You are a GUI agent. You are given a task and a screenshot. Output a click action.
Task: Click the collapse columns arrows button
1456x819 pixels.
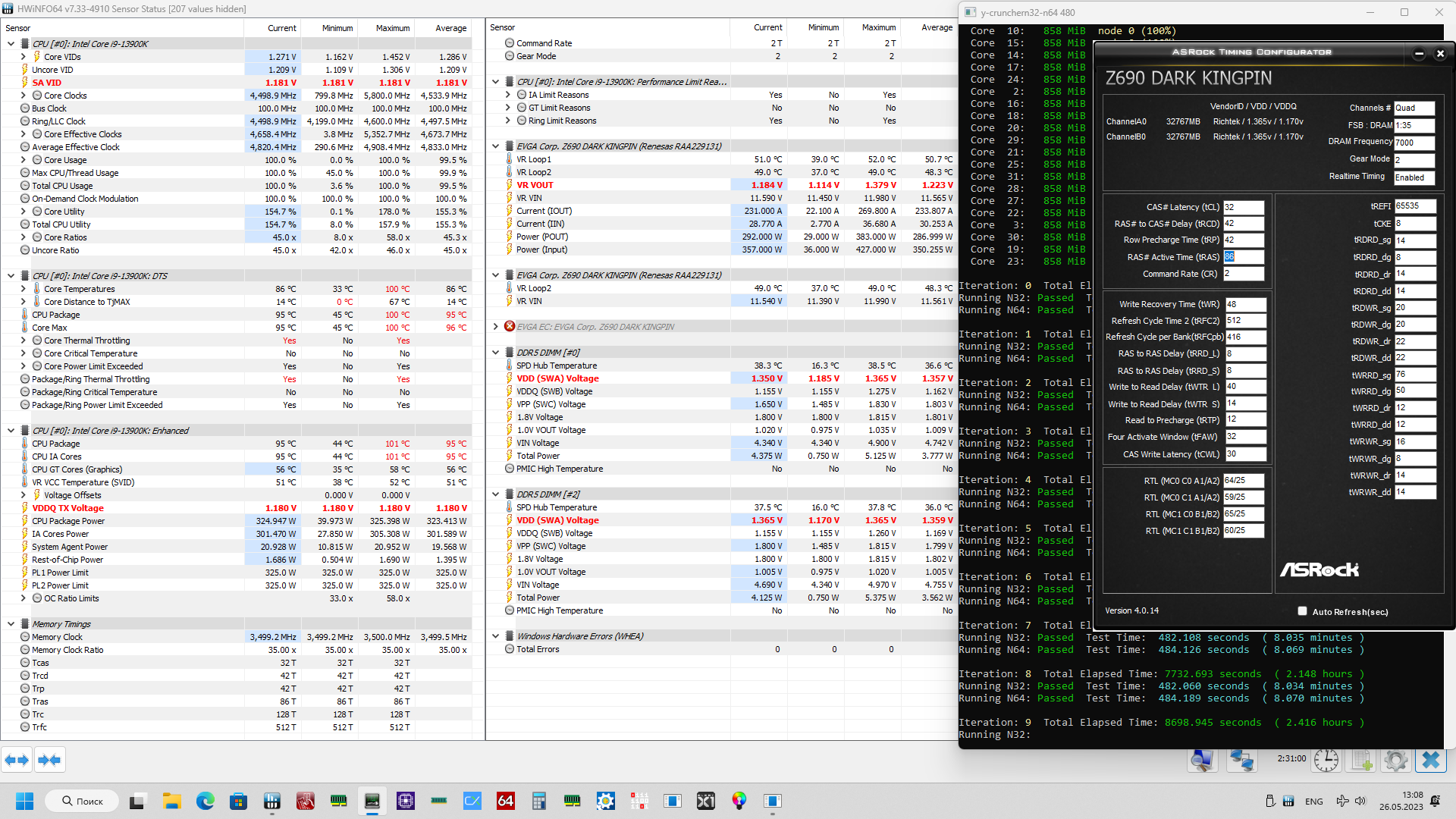click(x=50, y=760)
